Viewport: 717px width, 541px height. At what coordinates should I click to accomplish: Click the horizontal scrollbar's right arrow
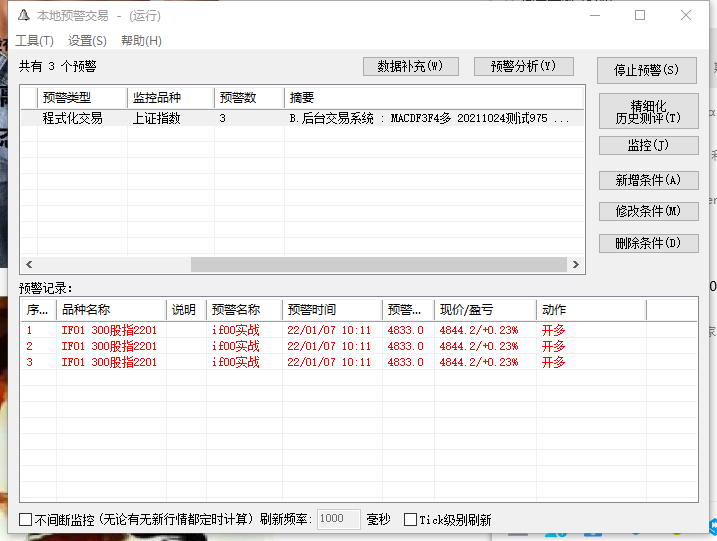click(x=575, y=265)
